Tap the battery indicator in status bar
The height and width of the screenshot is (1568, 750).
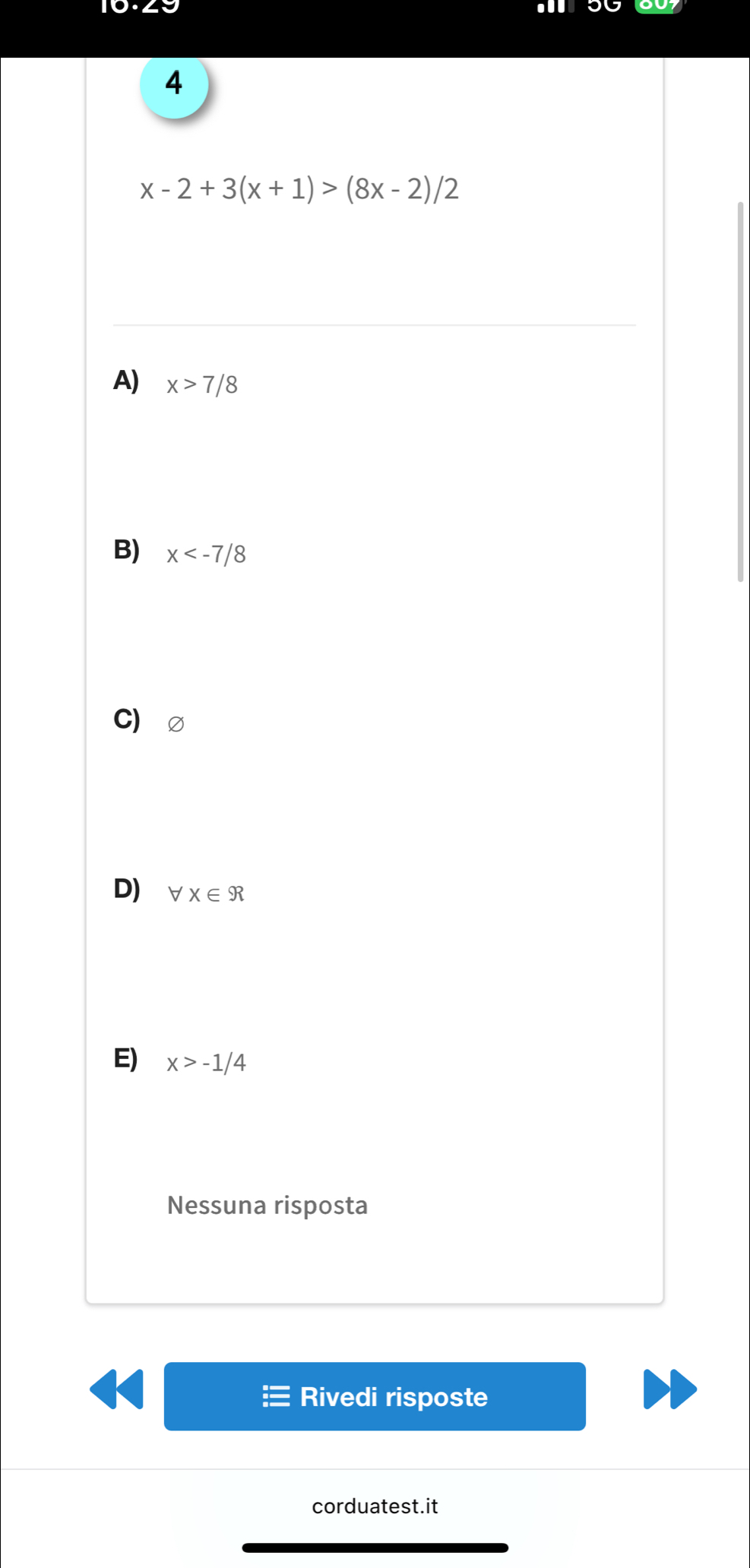click(658, 7)
